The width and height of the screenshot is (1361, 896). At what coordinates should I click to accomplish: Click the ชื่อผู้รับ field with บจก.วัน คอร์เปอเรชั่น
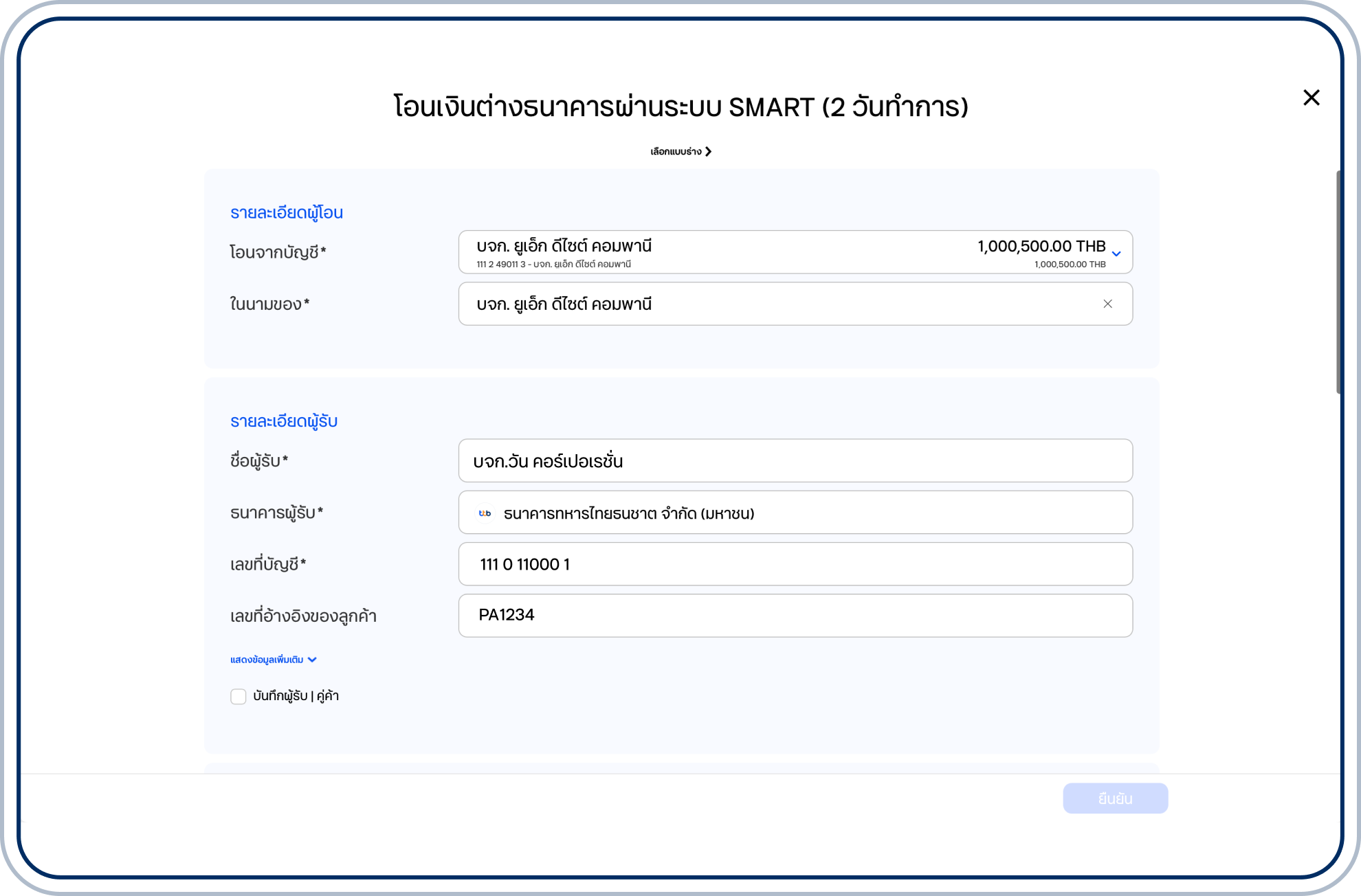795,461
